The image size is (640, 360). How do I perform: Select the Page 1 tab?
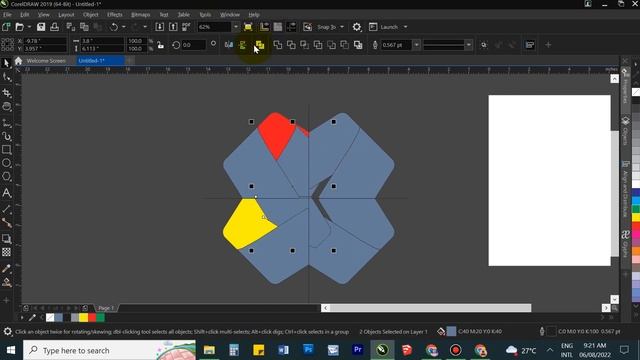coord(106,308)
